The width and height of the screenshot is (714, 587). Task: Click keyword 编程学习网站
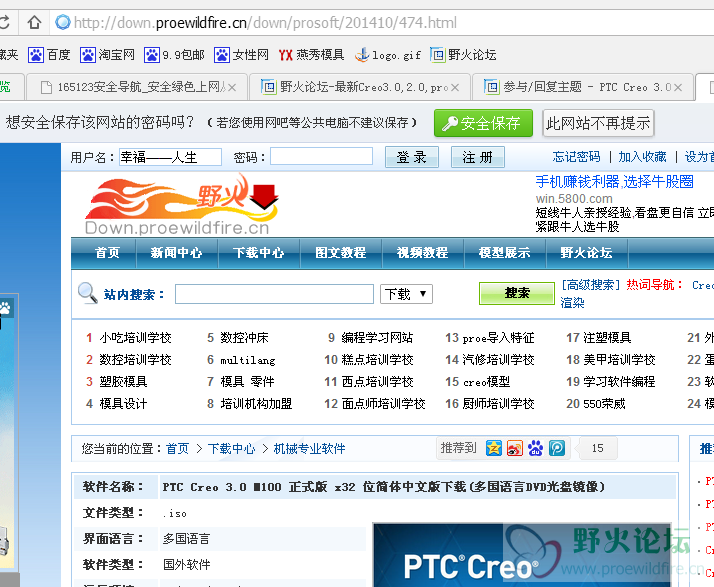[377, 338]
